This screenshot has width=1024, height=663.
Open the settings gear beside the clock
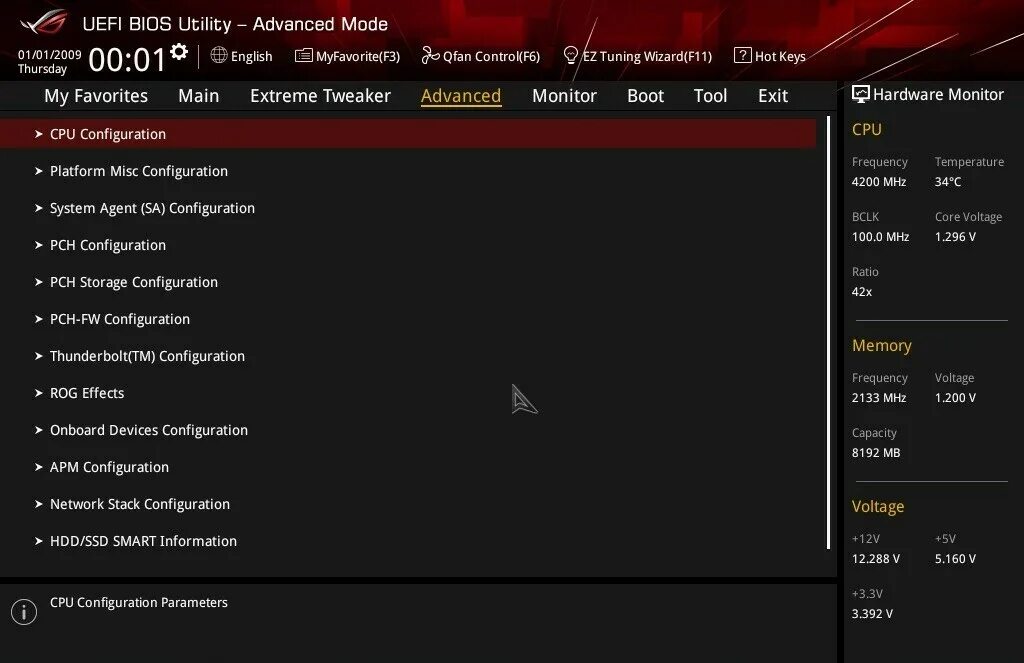(179, 52)
